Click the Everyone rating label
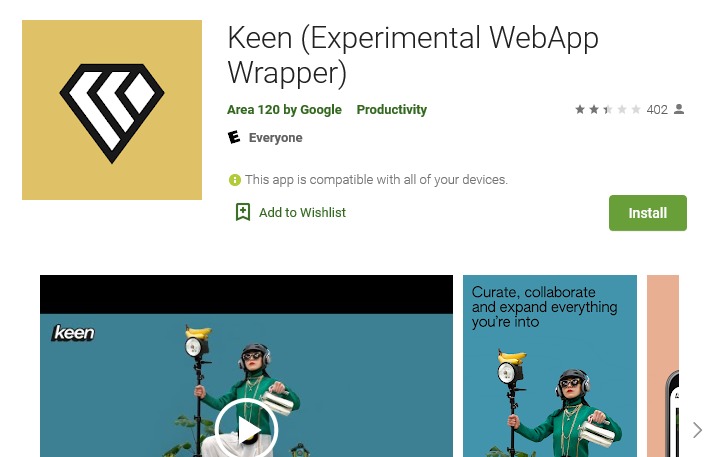This screenshot has width=714, height=457. click(275, 137)
